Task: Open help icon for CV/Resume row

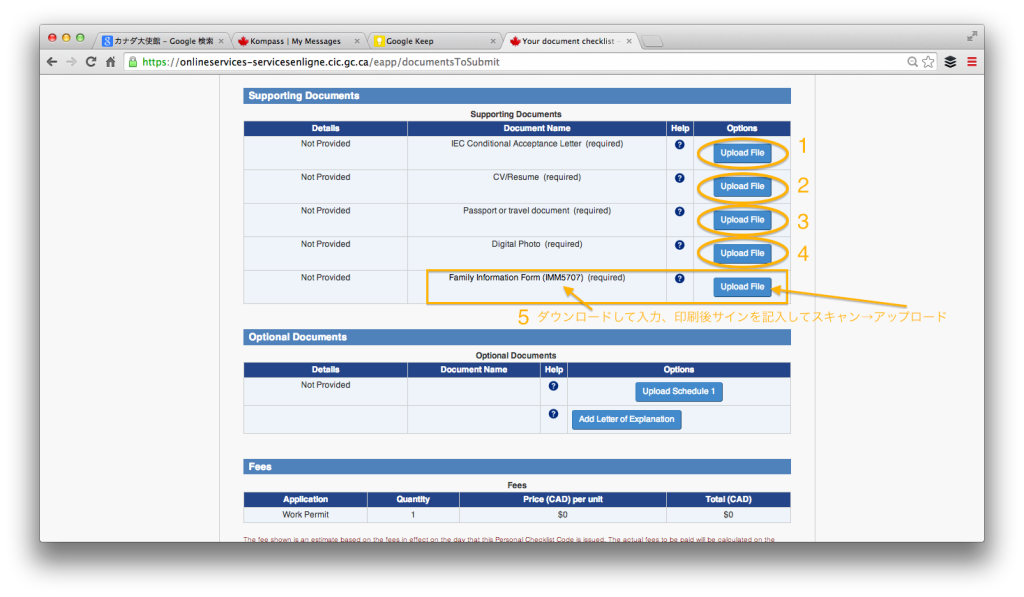Action: pos(680,178)
